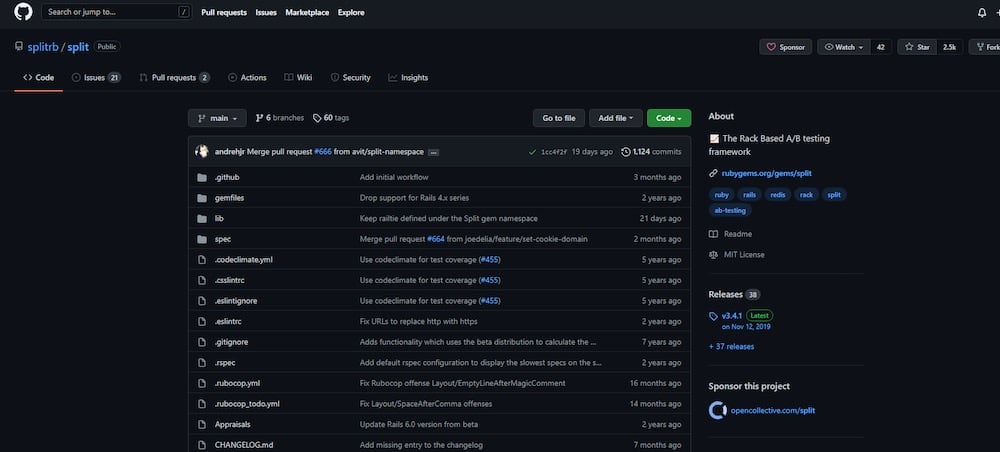
Task: Click the v3.4.1 release tag icon
Action: coord(714,316)
